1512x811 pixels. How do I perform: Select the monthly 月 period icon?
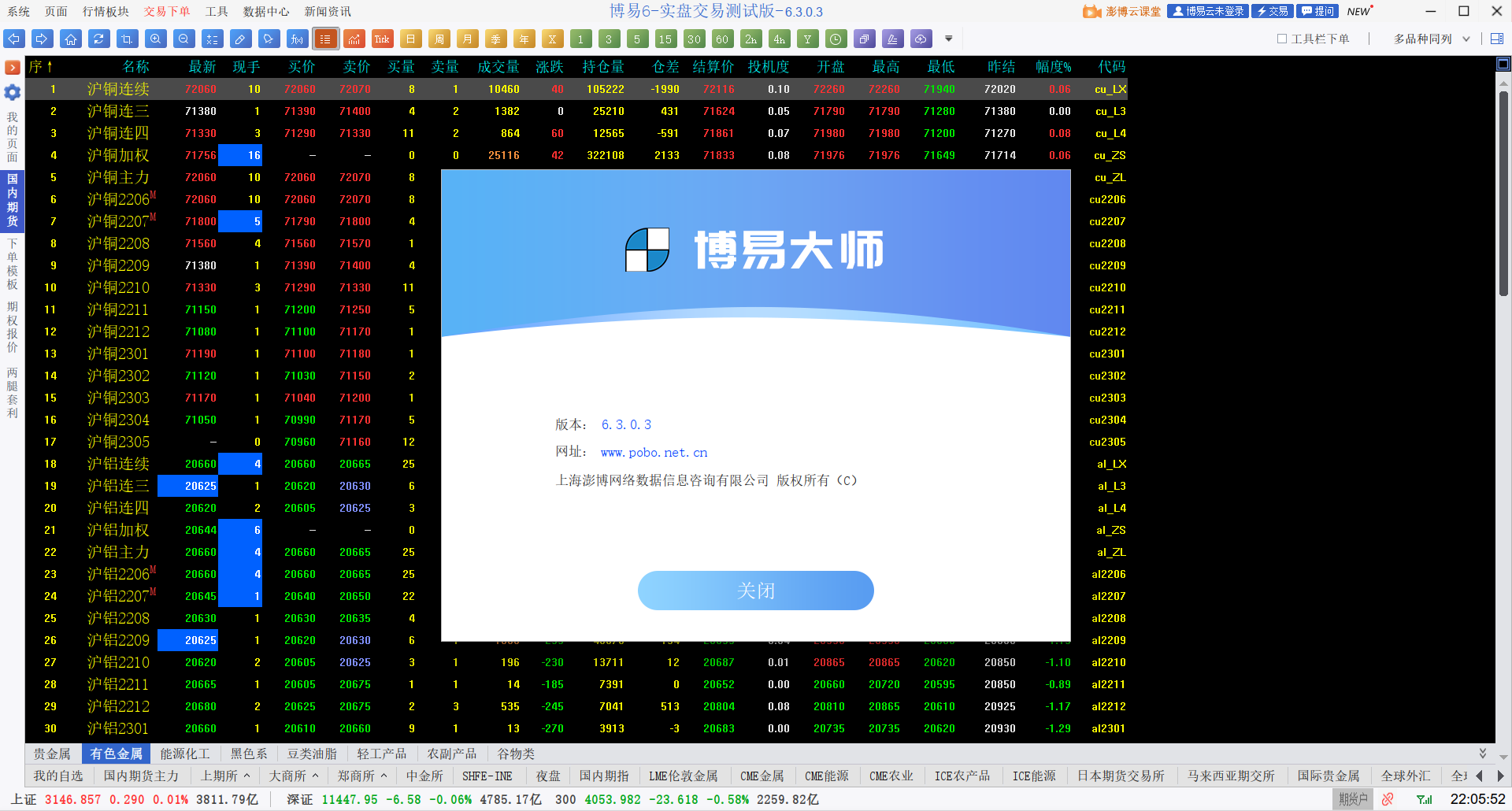[468, 38]
